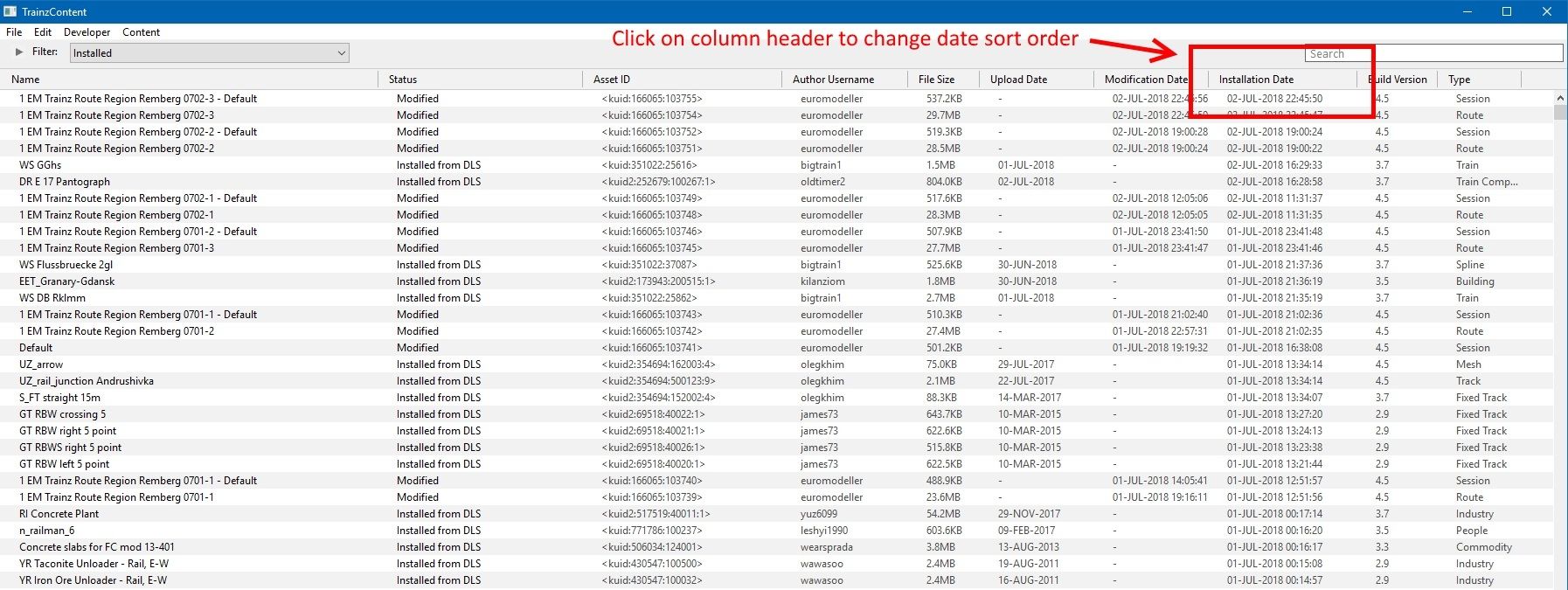Click installation date 02-JUL-2018 16:29:33
The height and width of the screenshot is (590, 1568).
pyautogui.click(x=1274, y=165)
